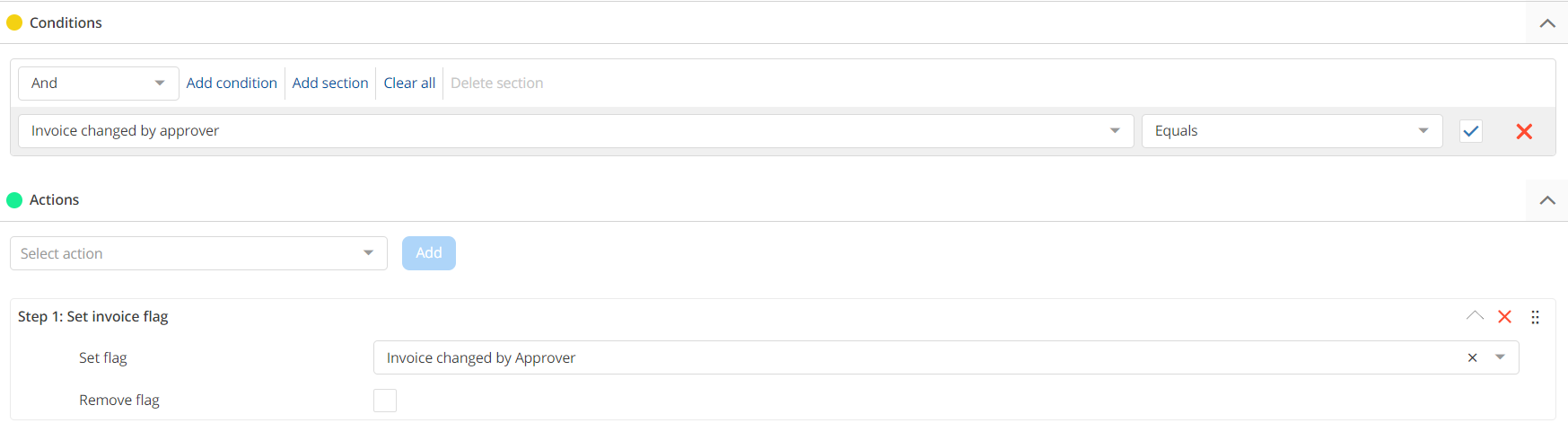Click Add section link
1568x423 pixels.
click(330, 84)
